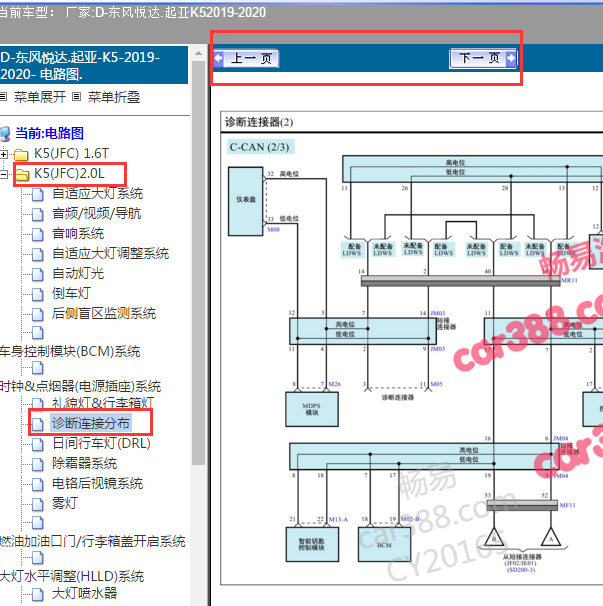Click right arrow icon on 下一页 button
The width and height of the screenshot is (603, 606).
511,59
